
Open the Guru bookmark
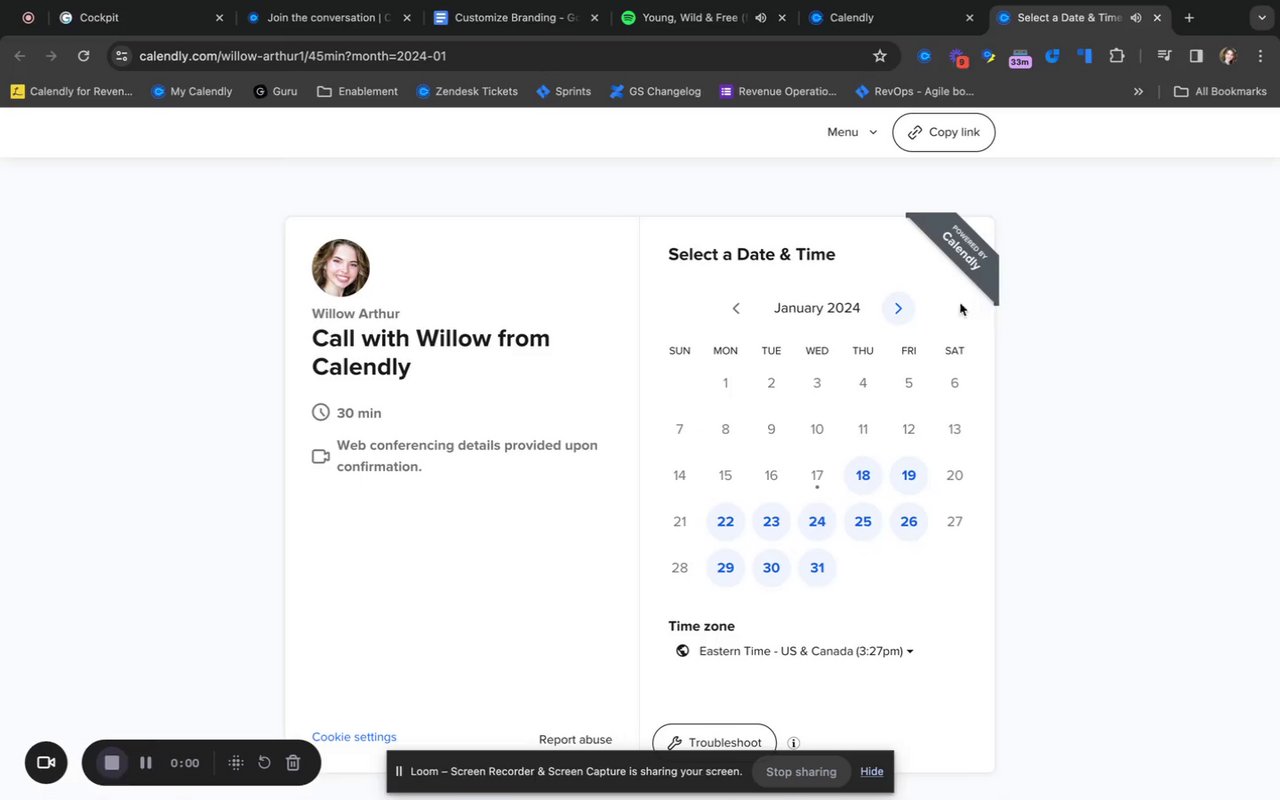275,91
